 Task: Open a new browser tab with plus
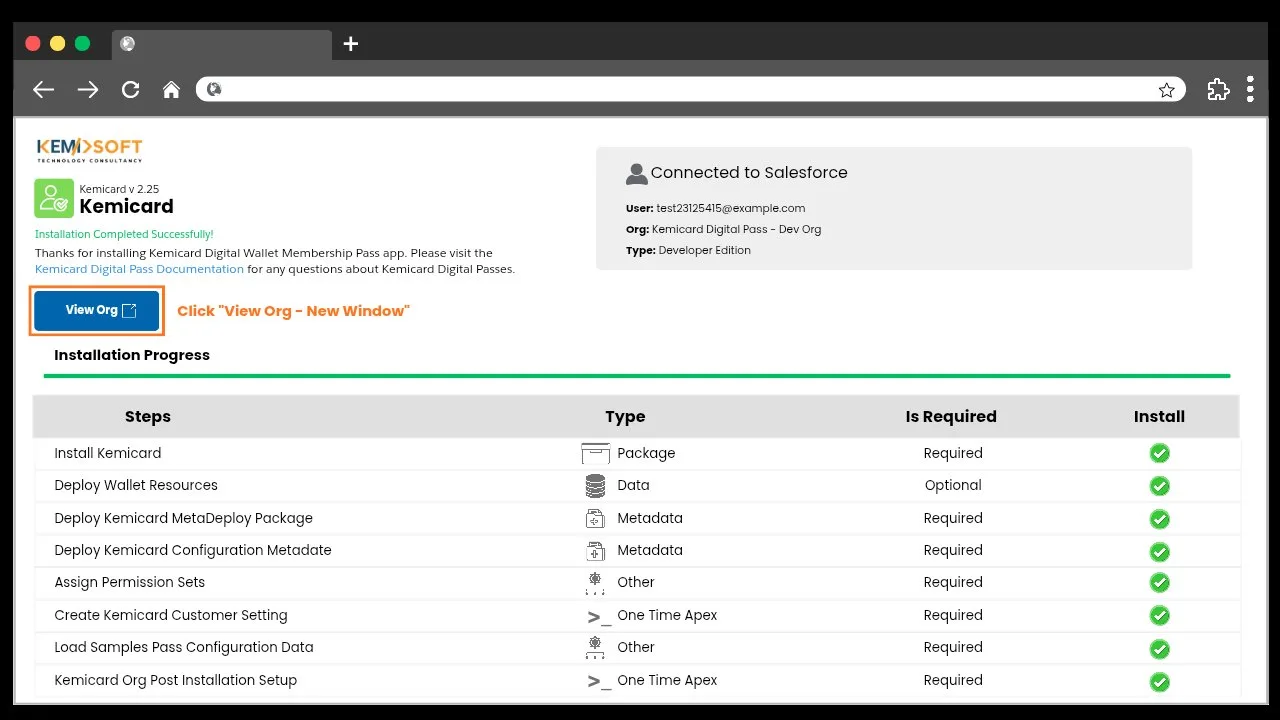click(350, 44)
